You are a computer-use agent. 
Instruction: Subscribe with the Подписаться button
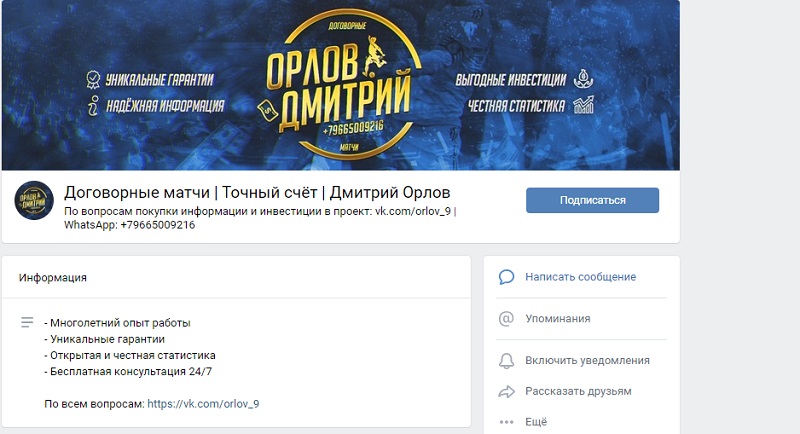(x=592, y=200)
